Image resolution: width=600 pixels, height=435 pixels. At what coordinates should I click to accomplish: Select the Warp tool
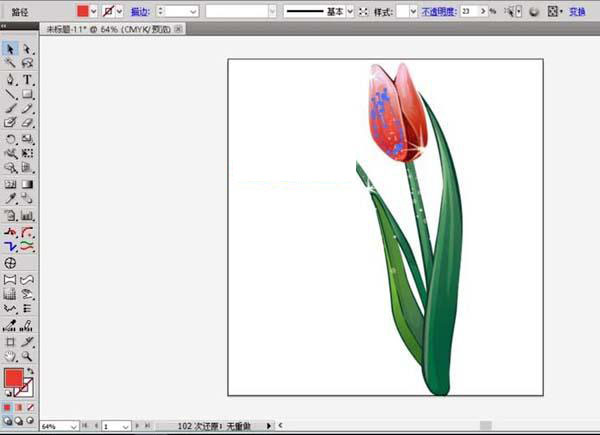(x=10, y=153)
